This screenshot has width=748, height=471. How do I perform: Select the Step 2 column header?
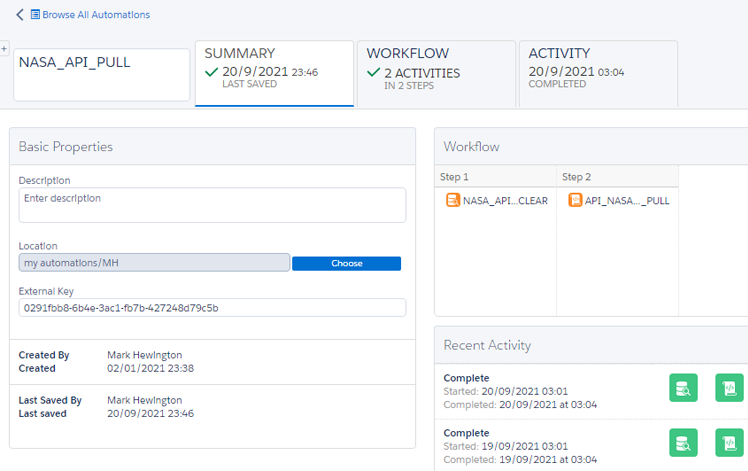pos(616,177)
